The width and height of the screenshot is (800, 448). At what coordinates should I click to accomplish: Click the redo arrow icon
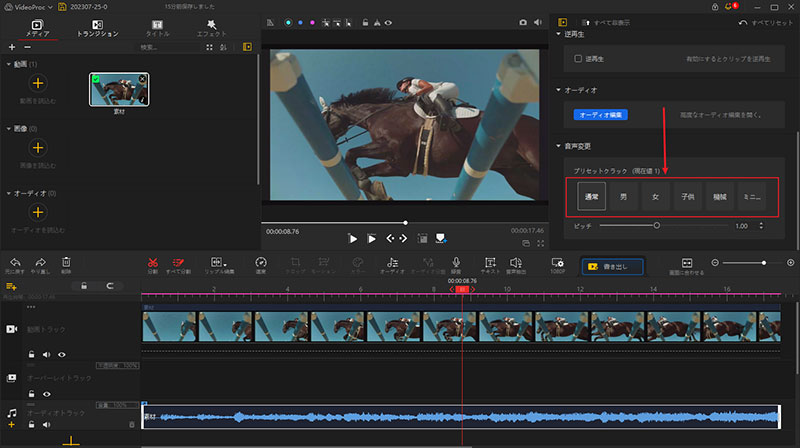pos(40,262)
